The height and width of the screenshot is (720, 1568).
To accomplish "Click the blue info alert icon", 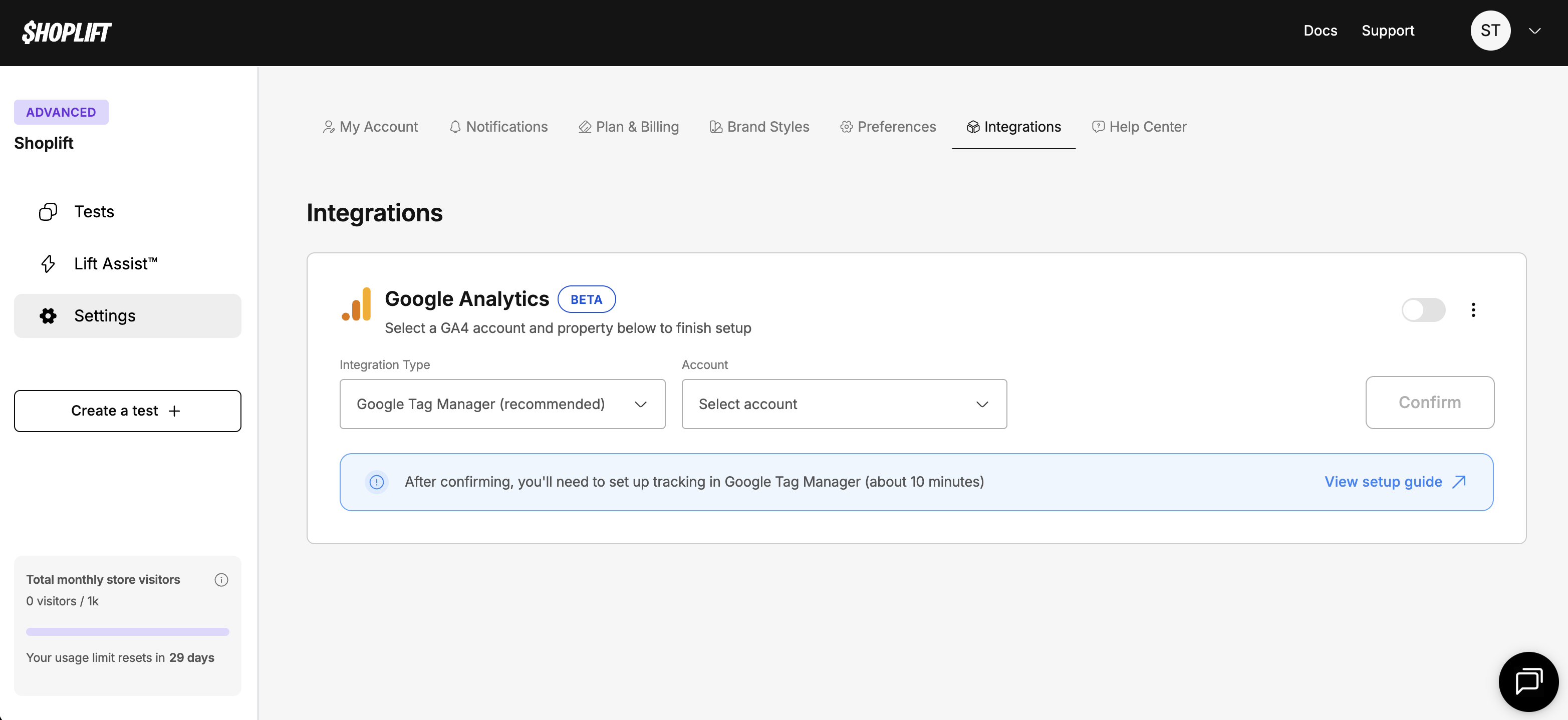I will pyautogui.click(x=377, y=482).
